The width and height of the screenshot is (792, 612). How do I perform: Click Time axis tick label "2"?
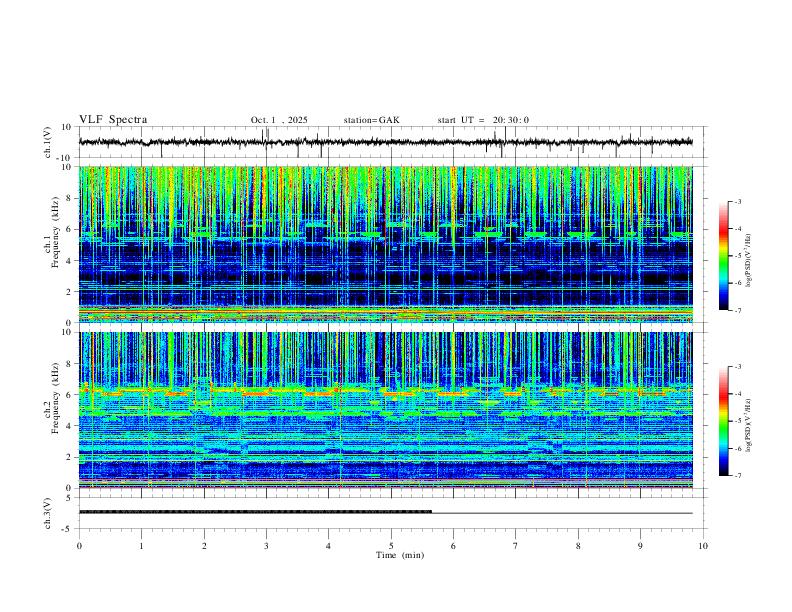click(x=204, y=546)
